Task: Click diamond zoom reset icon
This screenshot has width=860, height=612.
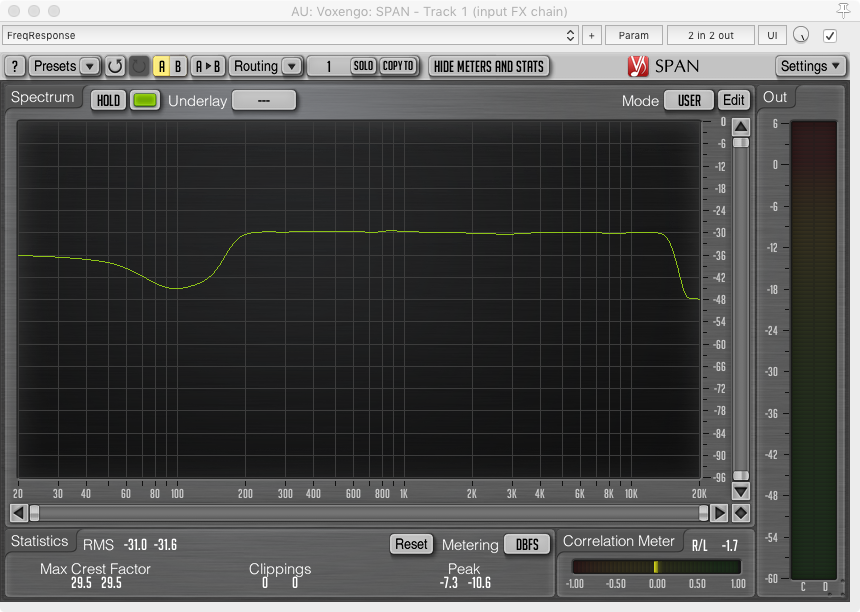Action: click(741, 513)
